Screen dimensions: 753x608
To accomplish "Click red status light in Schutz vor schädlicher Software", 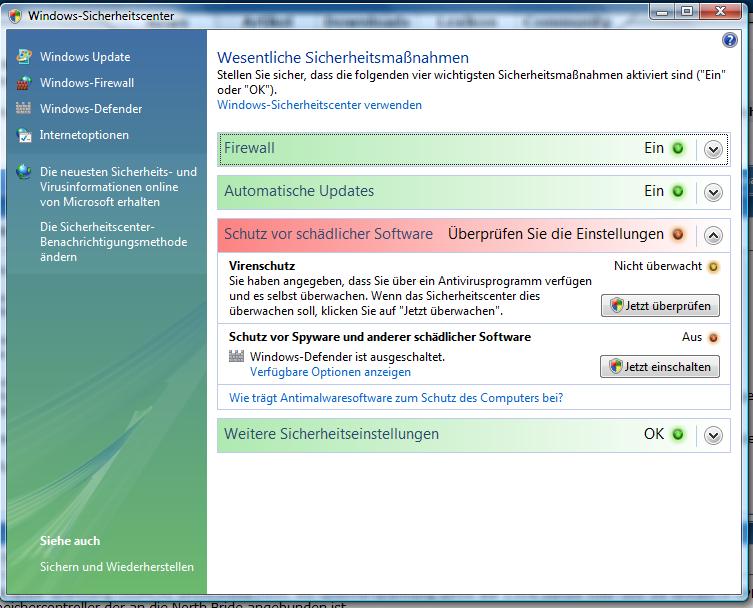I will (x=678, y=235).
